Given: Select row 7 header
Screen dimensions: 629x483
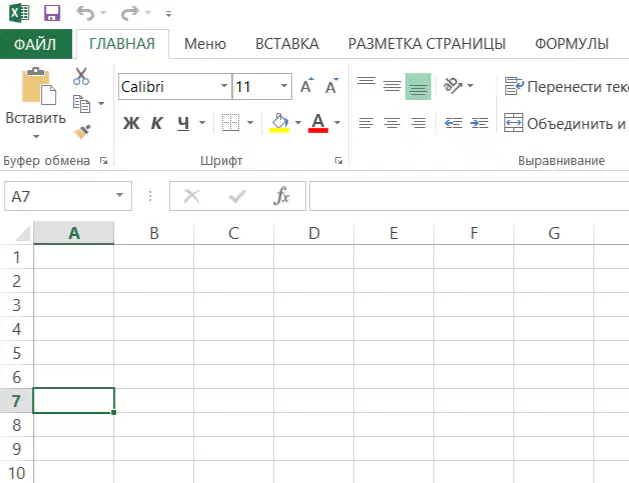Looking at the screenshot, I should 16,401.
